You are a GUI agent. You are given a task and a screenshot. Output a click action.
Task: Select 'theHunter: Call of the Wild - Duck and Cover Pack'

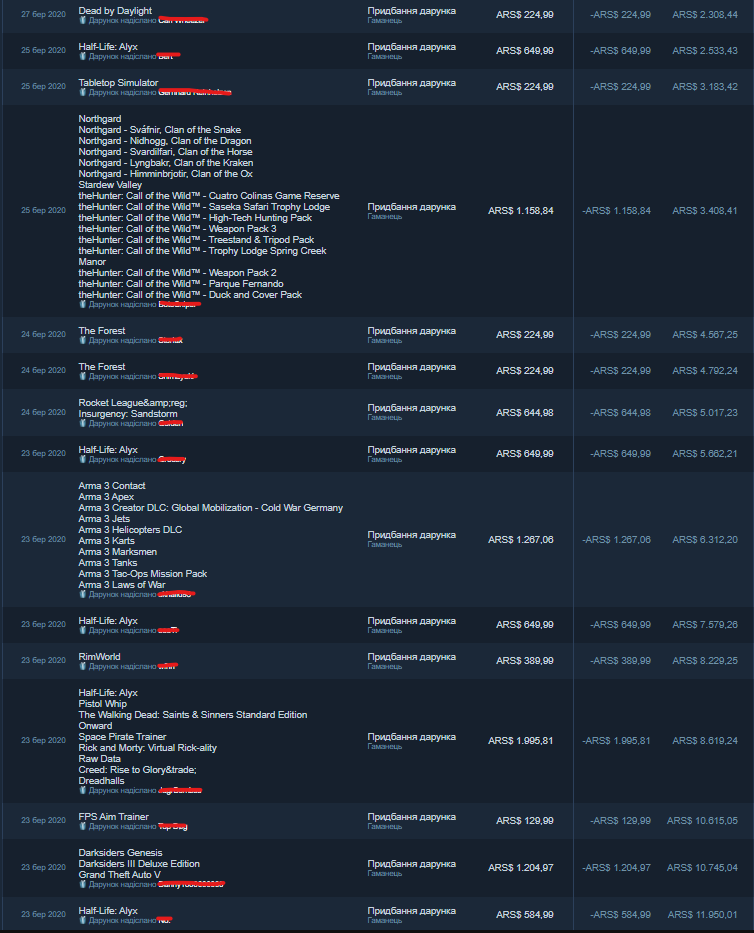pyautogui.click(x=190, y=295)
